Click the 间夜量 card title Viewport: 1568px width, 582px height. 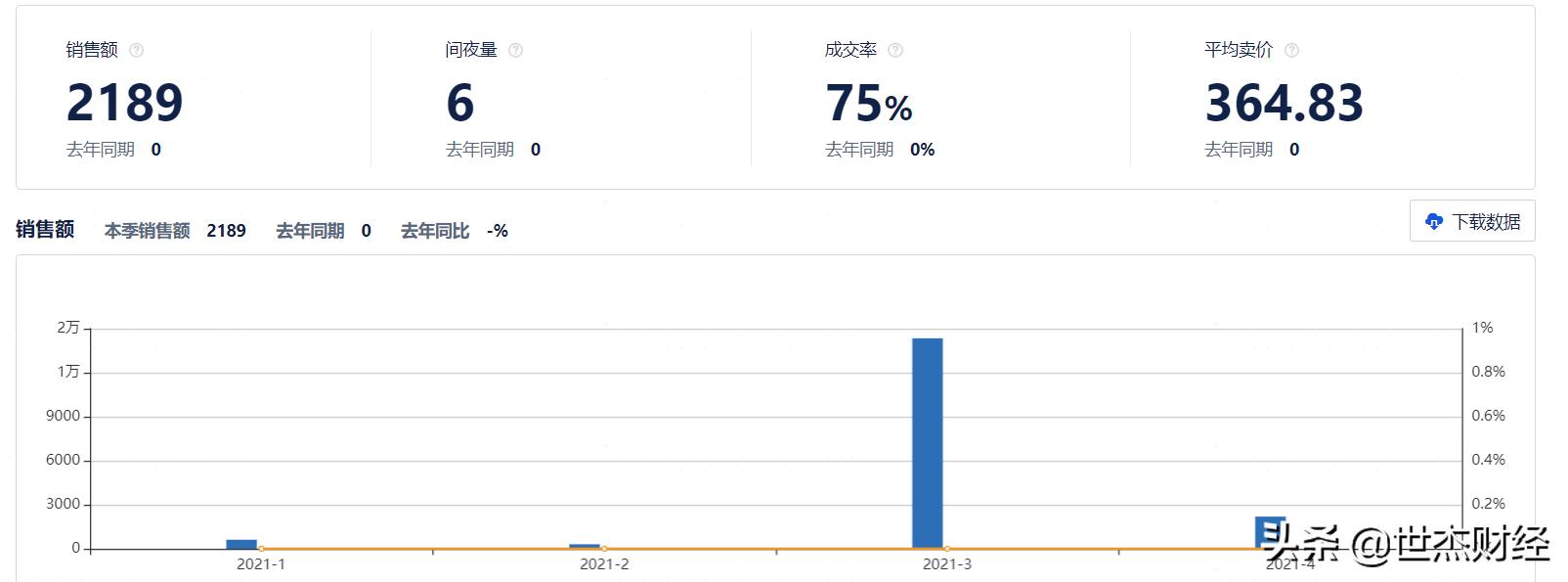click(x=471, y=50)
